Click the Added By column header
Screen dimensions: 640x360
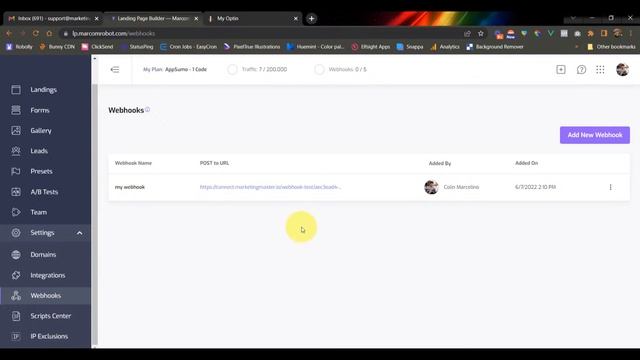[440, 163]
